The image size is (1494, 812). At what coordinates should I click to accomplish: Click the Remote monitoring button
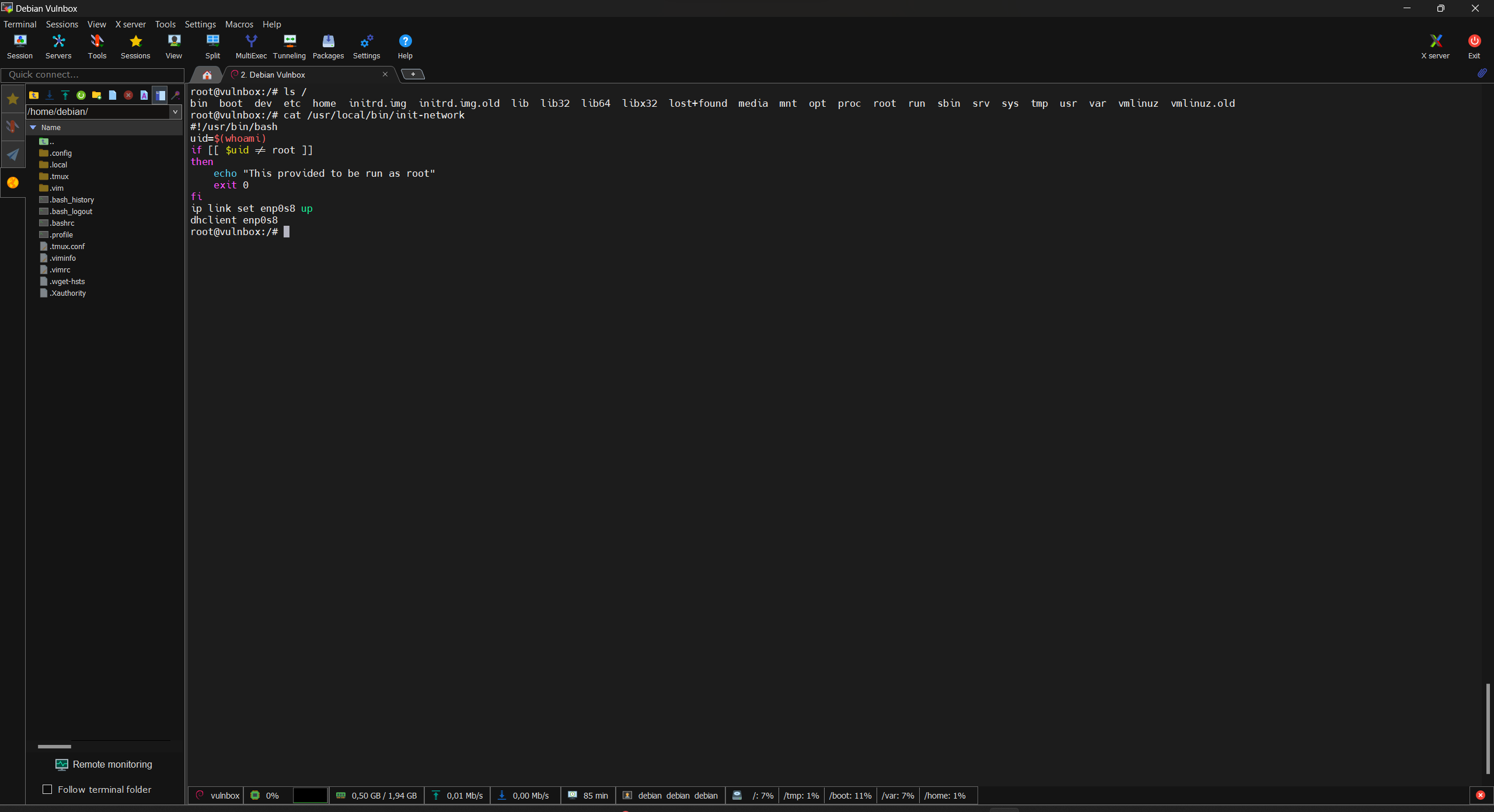click(104, 764)
